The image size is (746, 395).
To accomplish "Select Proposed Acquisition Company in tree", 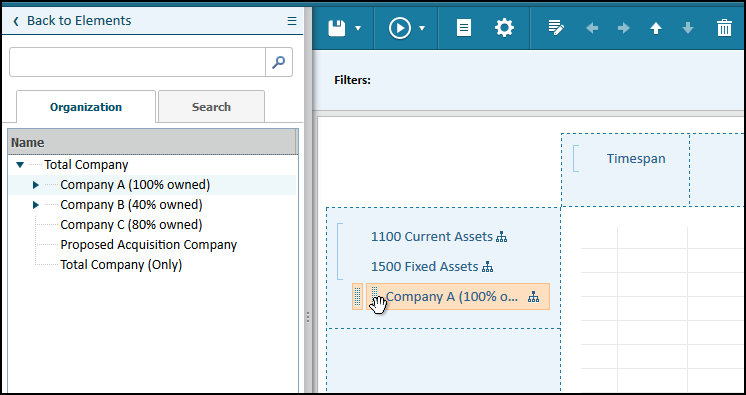I will (148, 245).
